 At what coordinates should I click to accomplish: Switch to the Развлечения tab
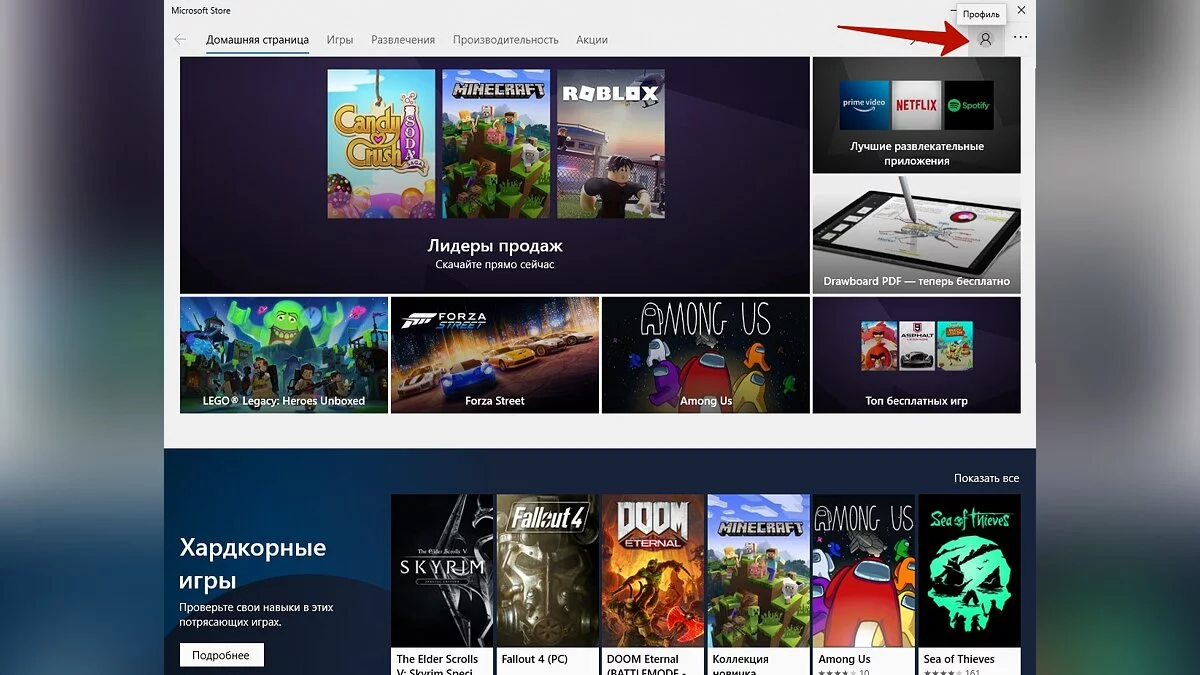[403, 40]
